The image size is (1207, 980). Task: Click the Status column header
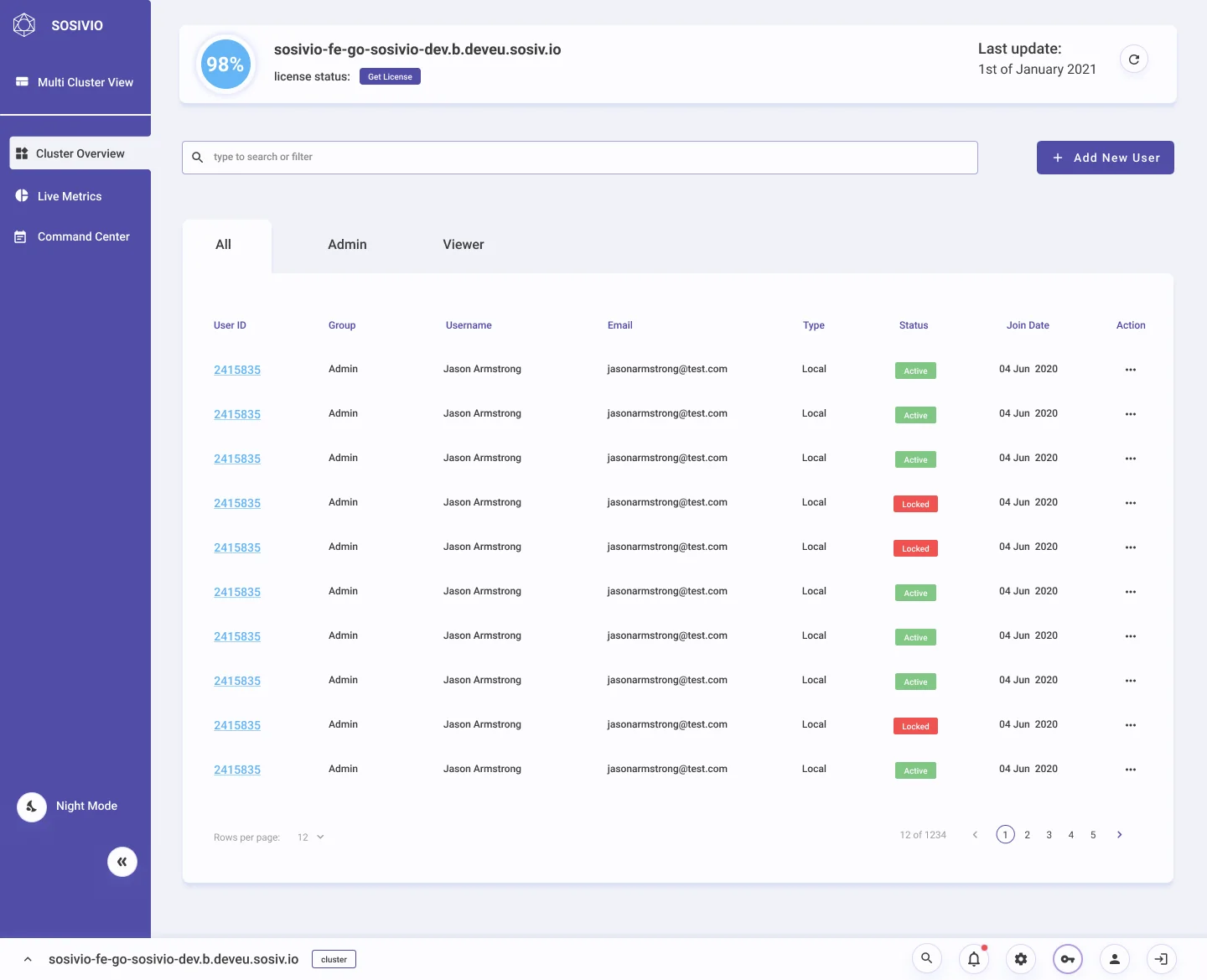tap(914, 325)
